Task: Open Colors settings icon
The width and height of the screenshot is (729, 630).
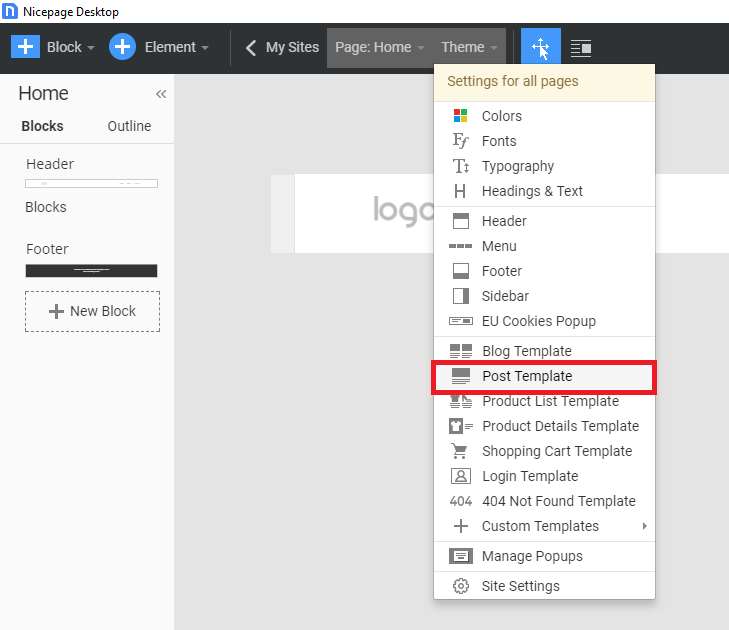Action: (460, 115)
